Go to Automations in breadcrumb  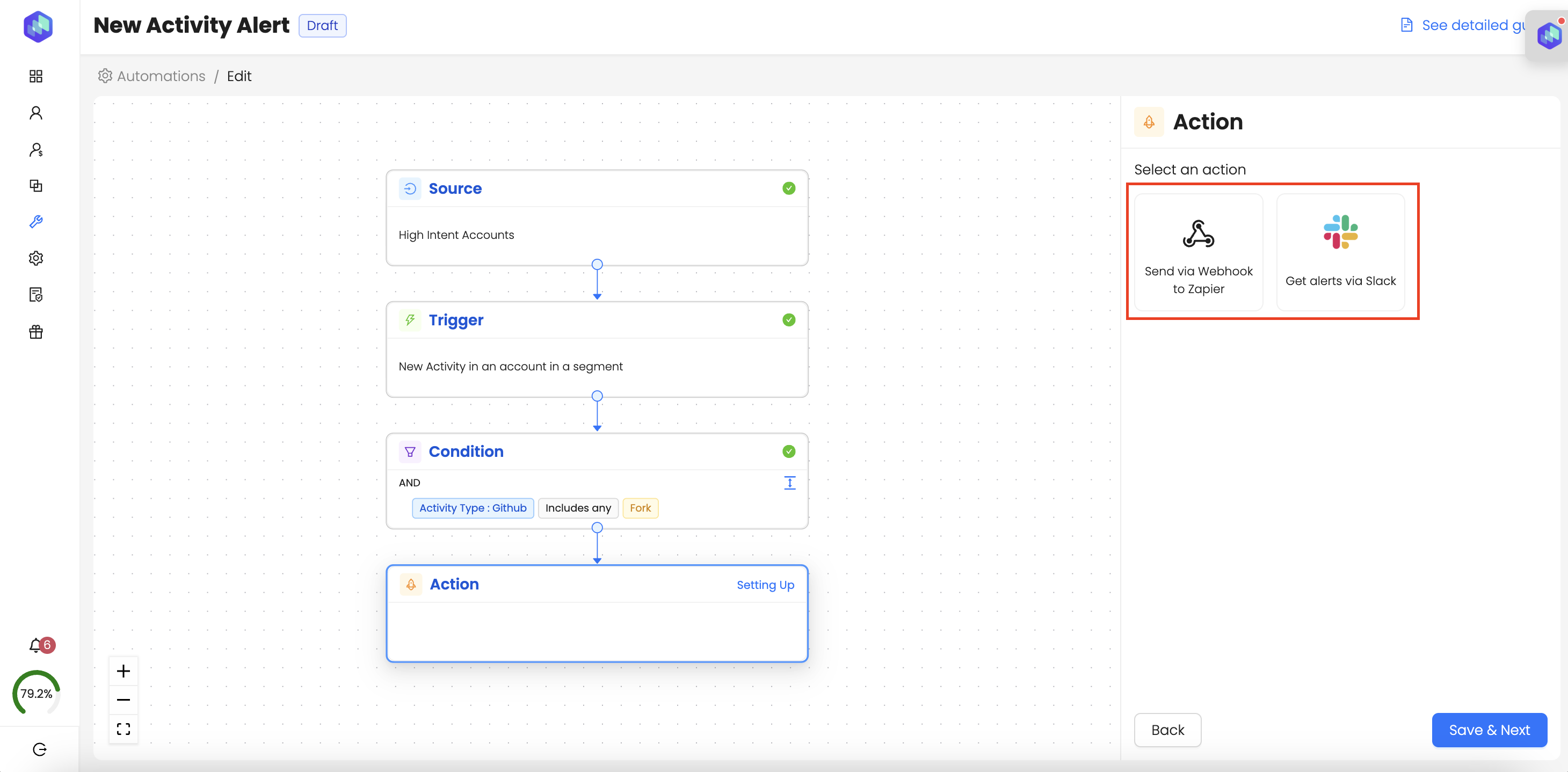(x=161, y=76)
